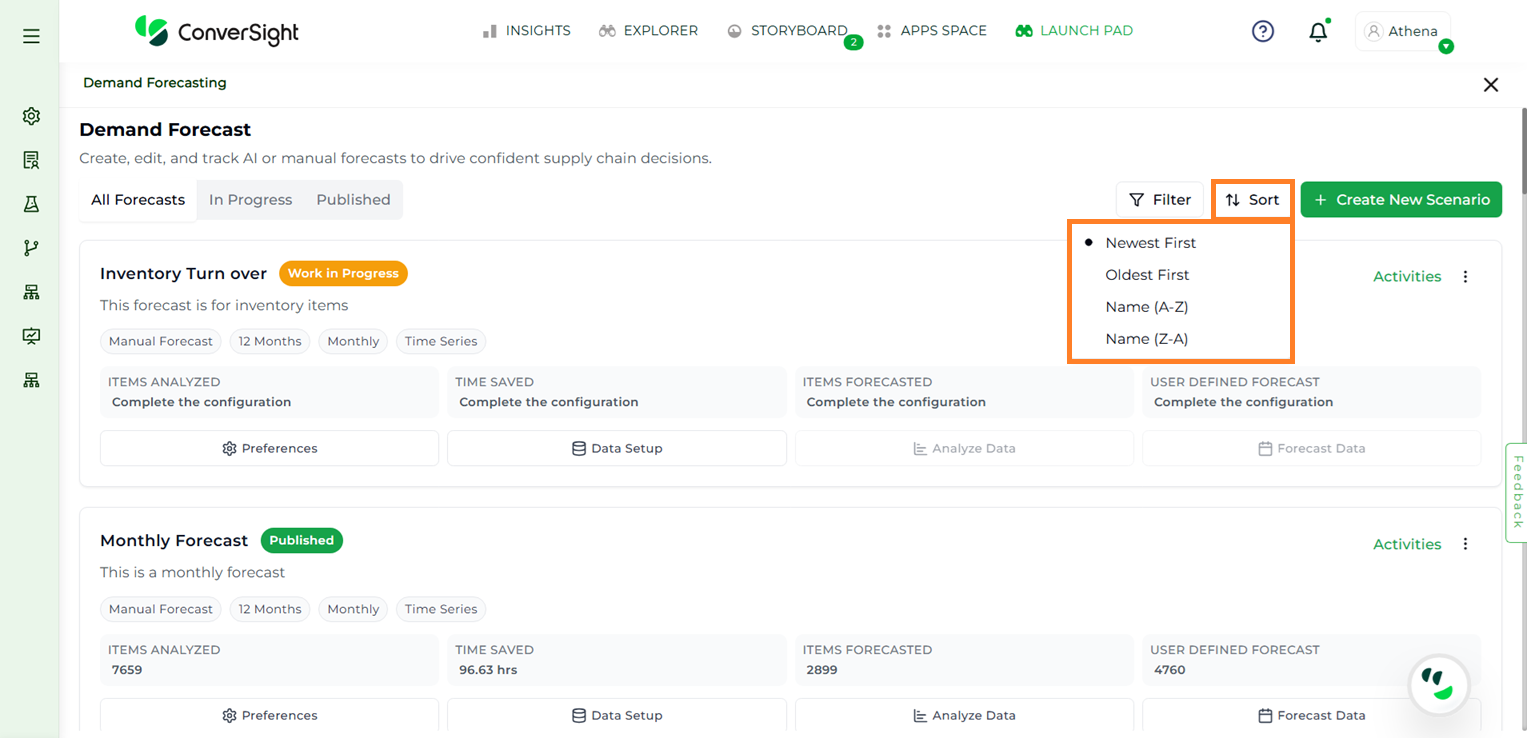Click the settings gear in left sidebar
The height and width of the screenshot is (738, 1527).
(31, 116)
